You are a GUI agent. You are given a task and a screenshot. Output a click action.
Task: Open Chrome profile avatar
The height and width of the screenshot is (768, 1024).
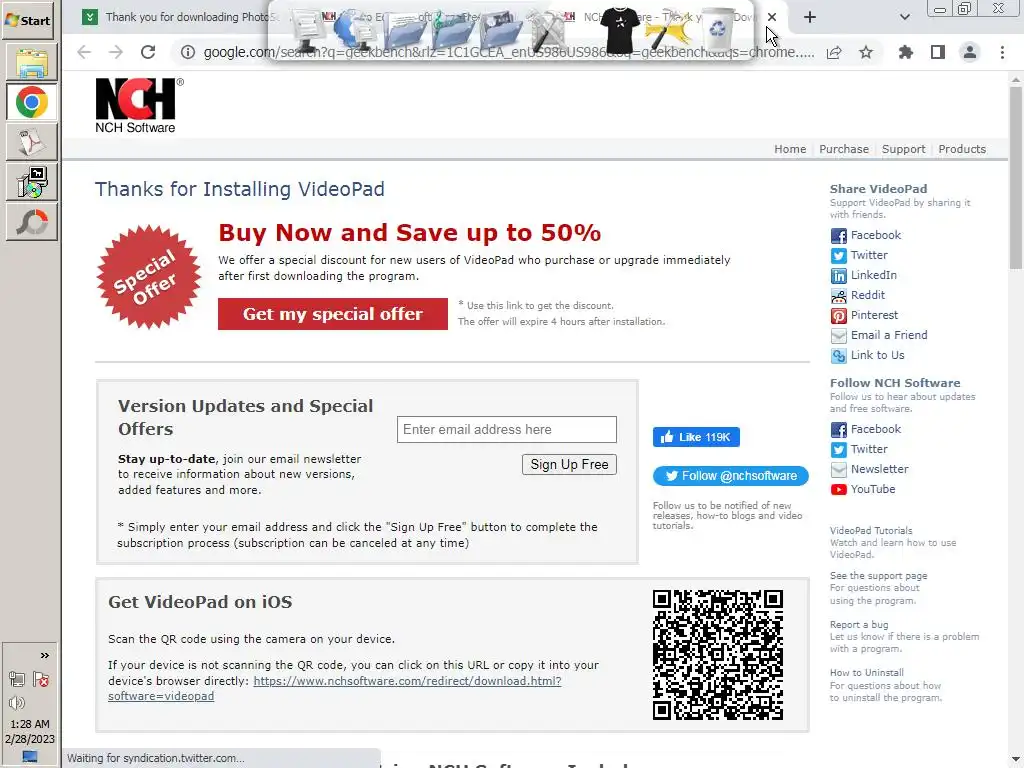(x=970, y=52)
